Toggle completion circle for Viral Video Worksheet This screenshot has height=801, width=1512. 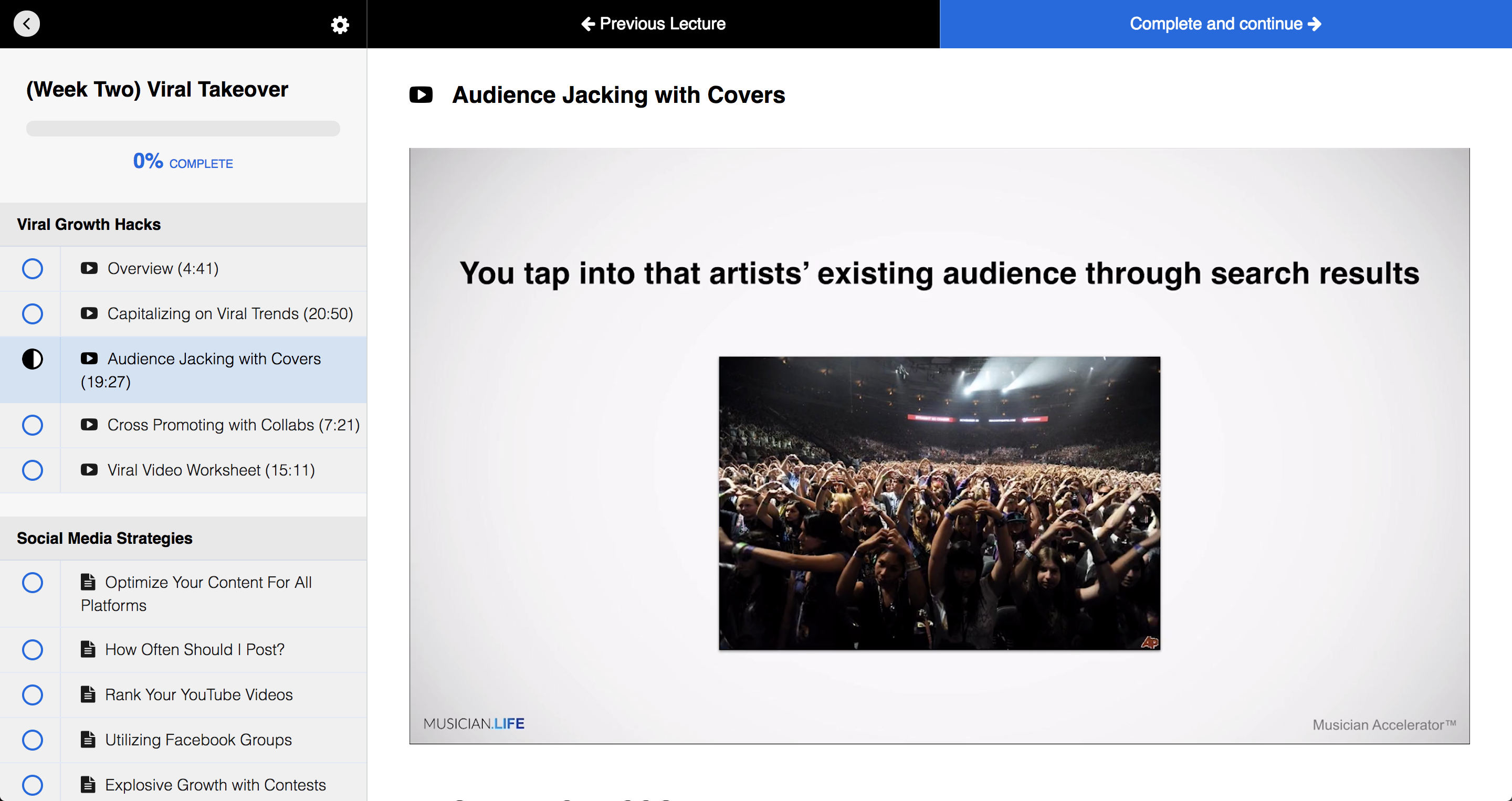tap(32, 470)
